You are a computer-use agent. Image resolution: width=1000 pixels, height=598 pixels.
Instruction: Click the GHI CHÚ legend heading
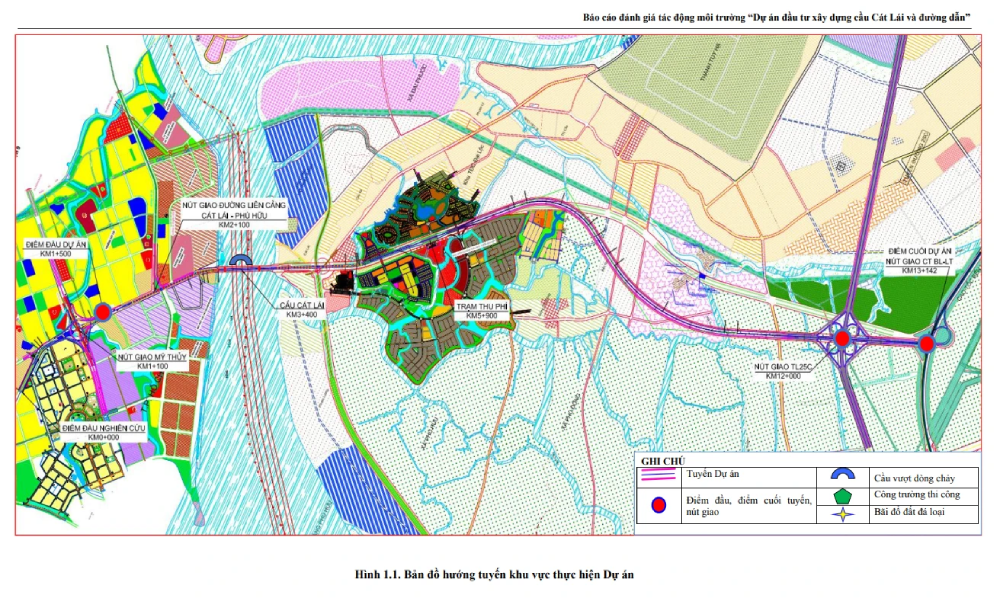661,461
